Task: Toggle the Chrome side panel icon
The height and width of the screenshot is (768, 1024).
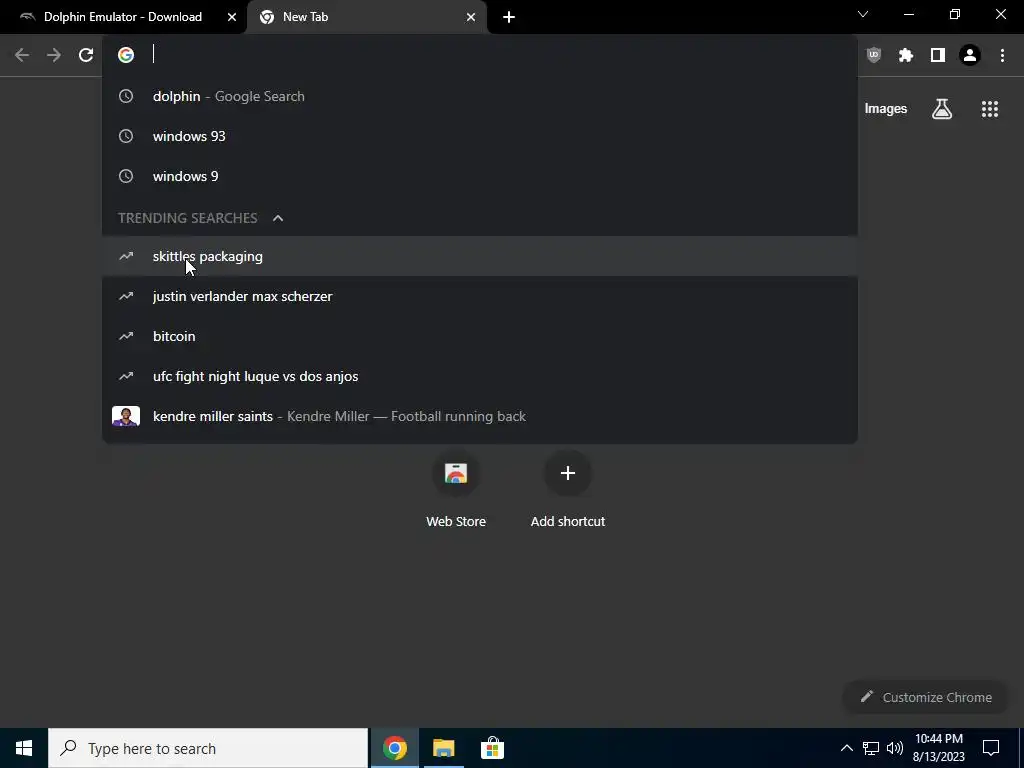Action: tap(938, 55)
